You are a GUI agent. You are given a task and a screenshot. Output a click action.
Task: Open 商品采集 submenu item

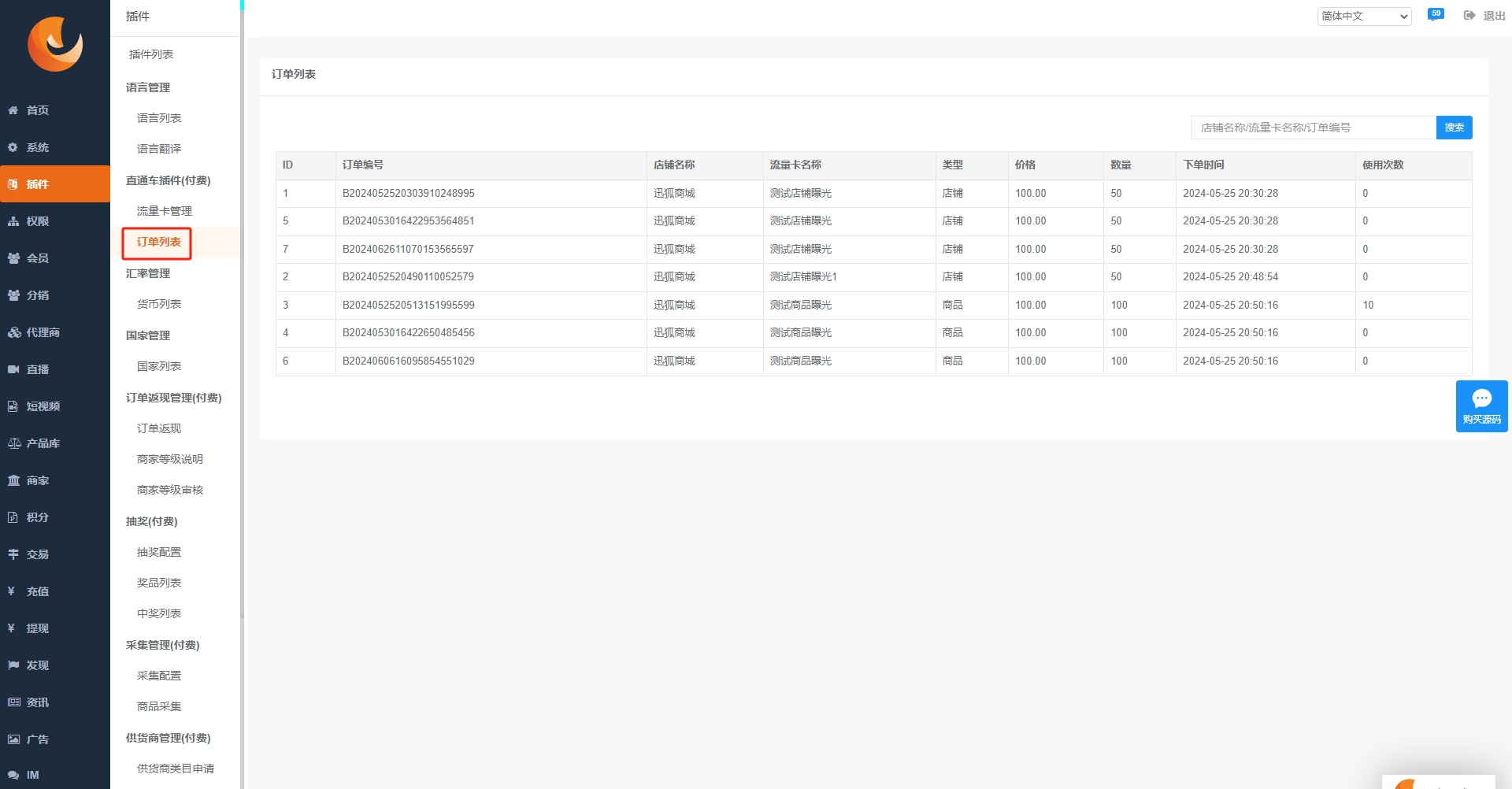(159, 706)
